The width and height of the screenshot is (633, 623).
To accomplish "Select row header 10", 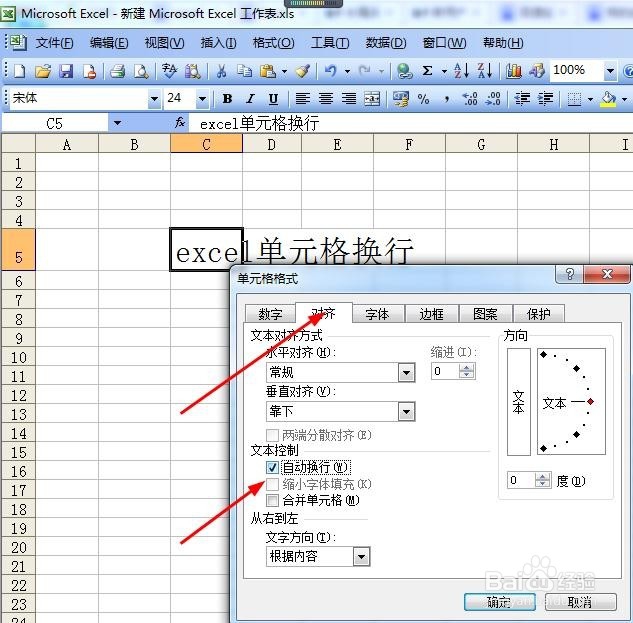I will pos(19,358).
